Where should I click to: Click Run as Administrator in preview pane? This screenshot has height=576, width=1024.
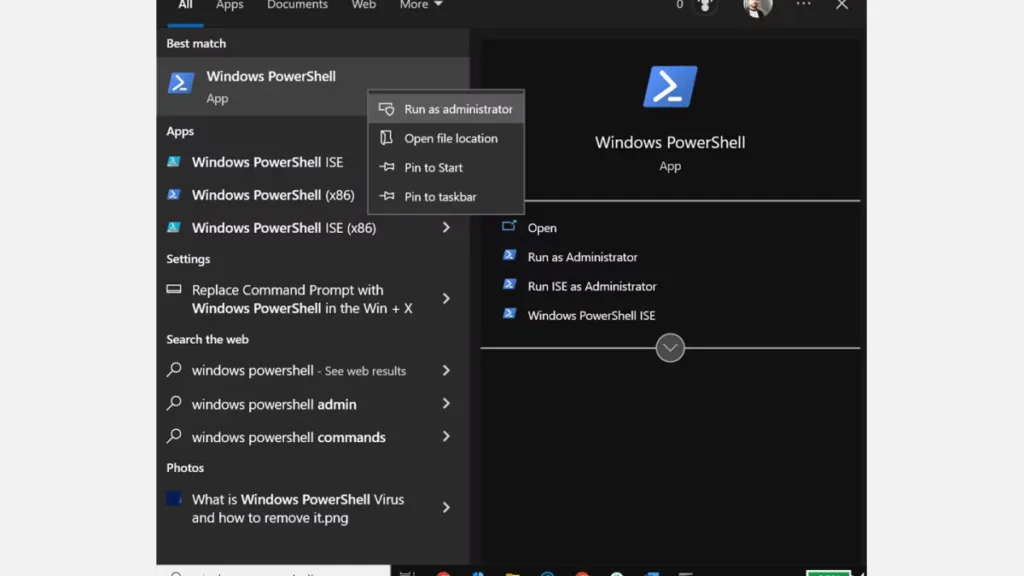[583, 257]
